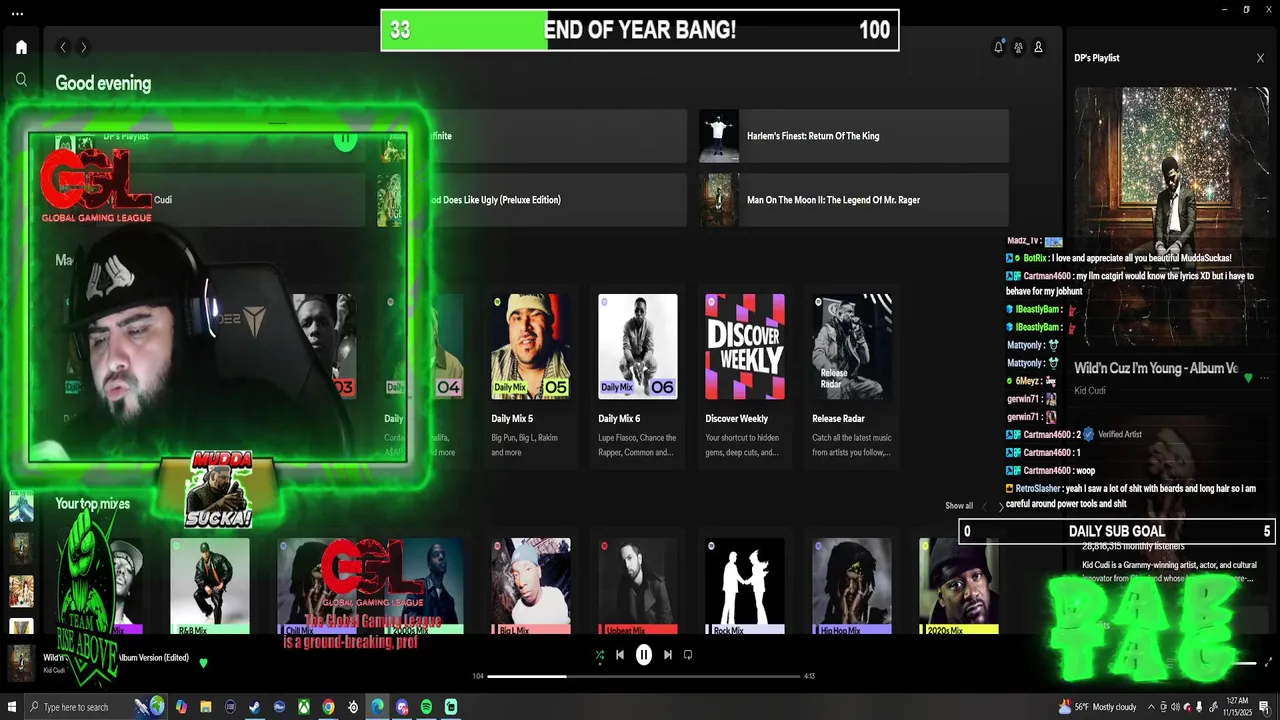This screenshot has width=1280, height=720.
Task: Open Xbox app from taskbar
Action: pyautogui.click(x=304, y=707)
